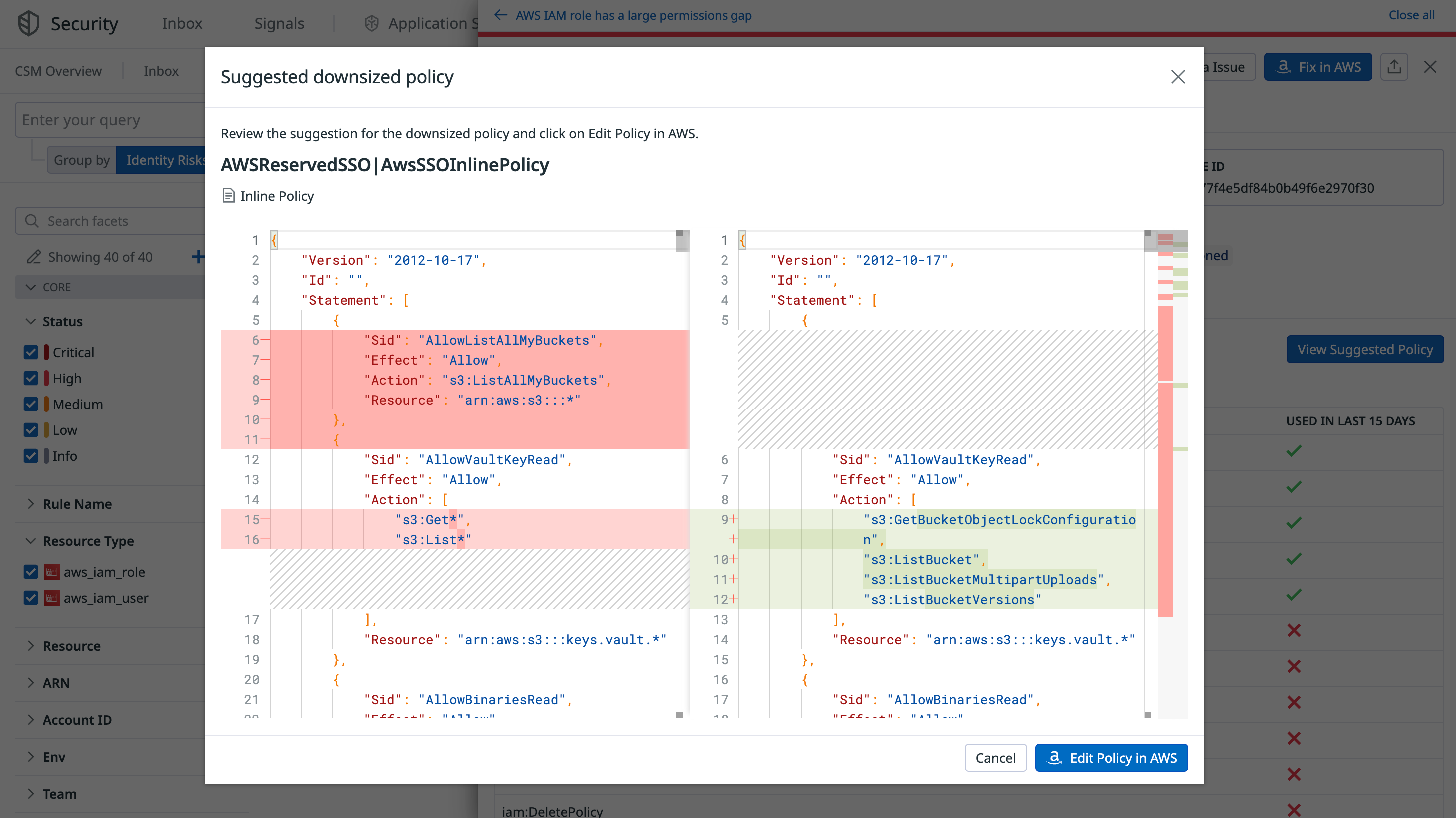Image resolution: width=1456 pixels, height=818 pixels.
Task: Click the first green check under Used in last 15 days
Action: [x=1294, y=451]
